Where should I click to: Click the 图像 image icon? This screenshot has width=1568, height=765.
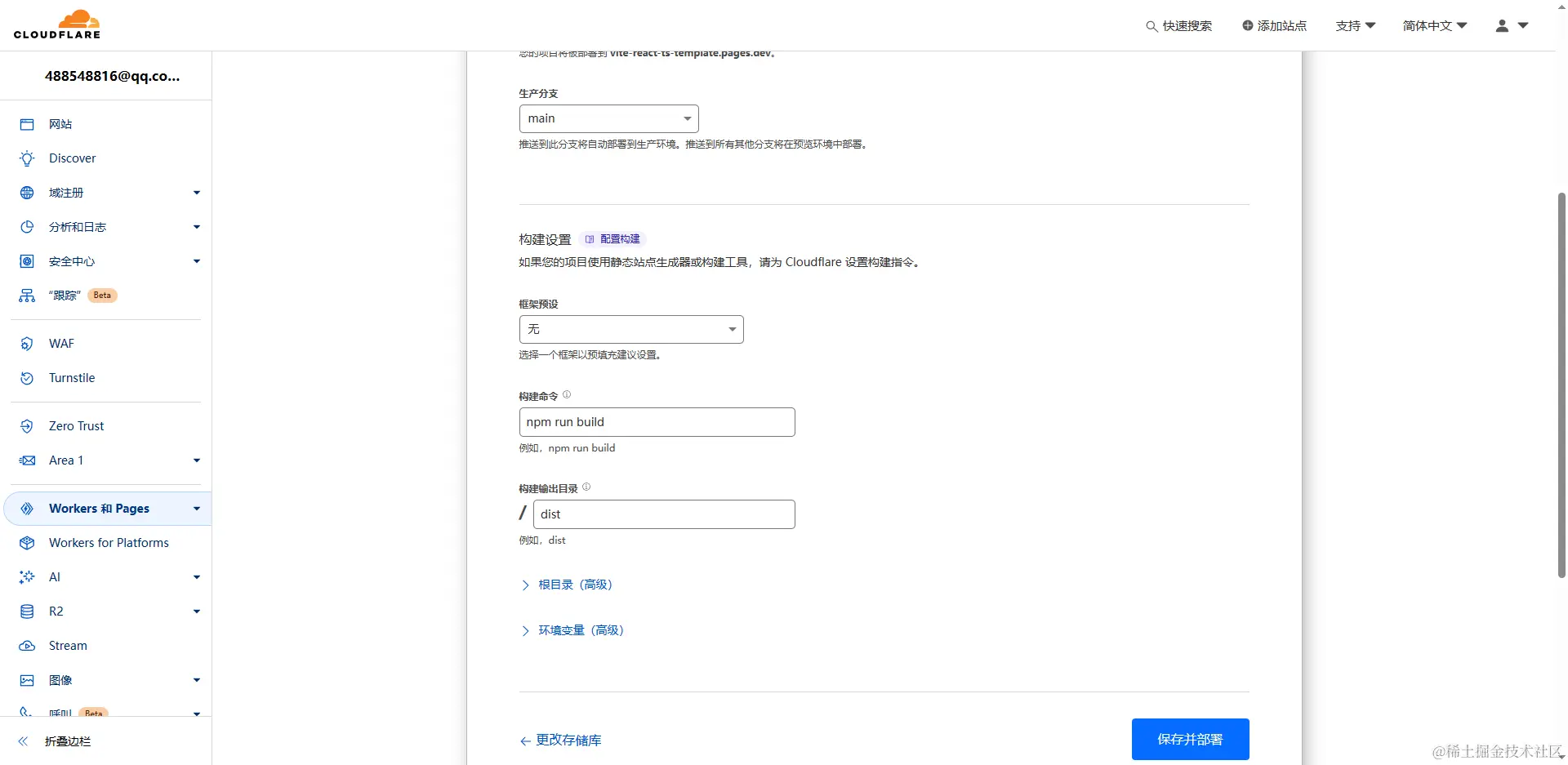pyautogui.click(x=27, y=680)
